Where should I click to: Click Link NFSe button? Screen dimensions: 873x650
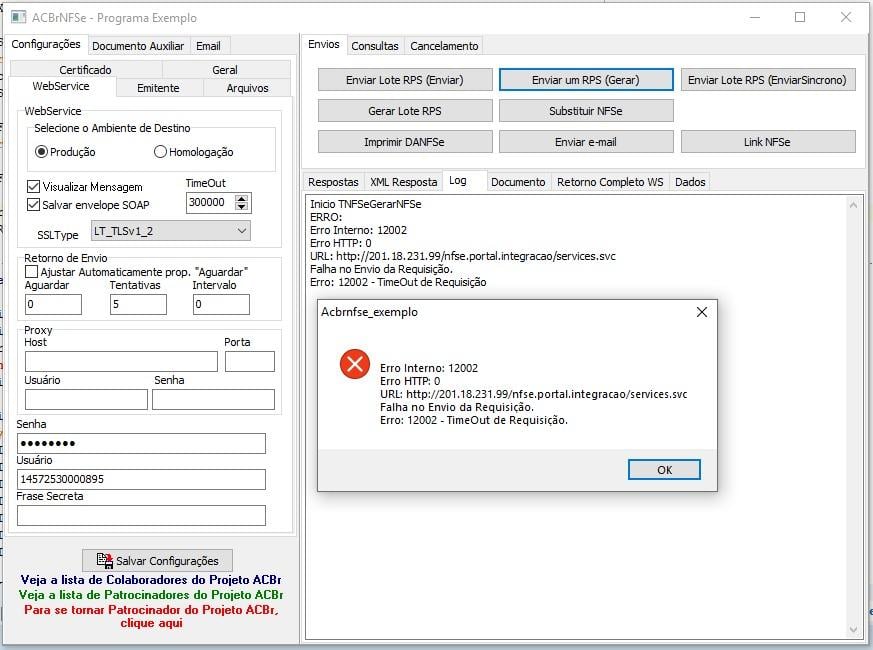(x=767, y=142)
